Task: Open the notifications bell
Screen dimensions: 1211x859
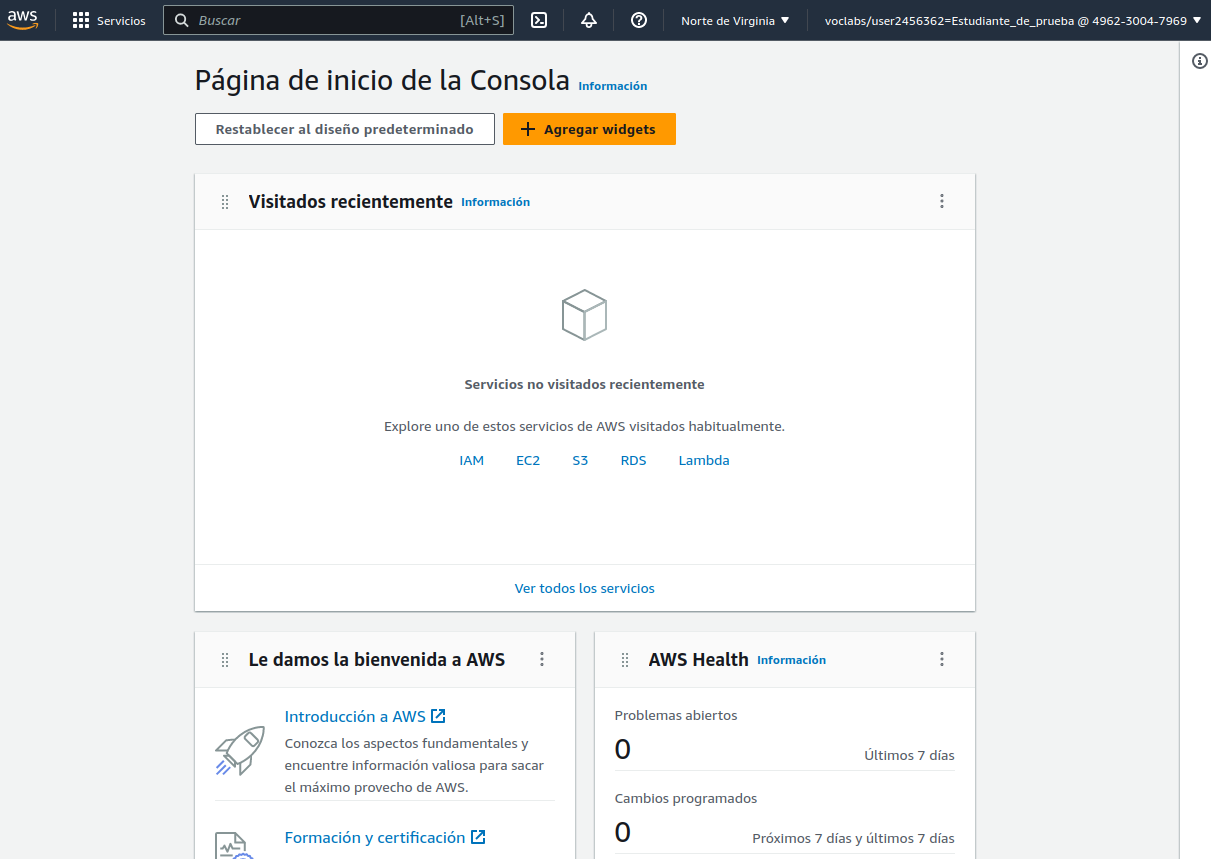Action: (x=589, y=20)
